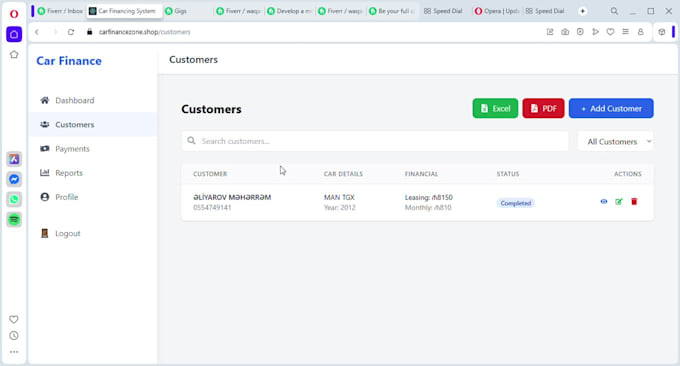Click the Payments money icon
The height and width of the screenshot is (366, 680).
tap(45, 149)
